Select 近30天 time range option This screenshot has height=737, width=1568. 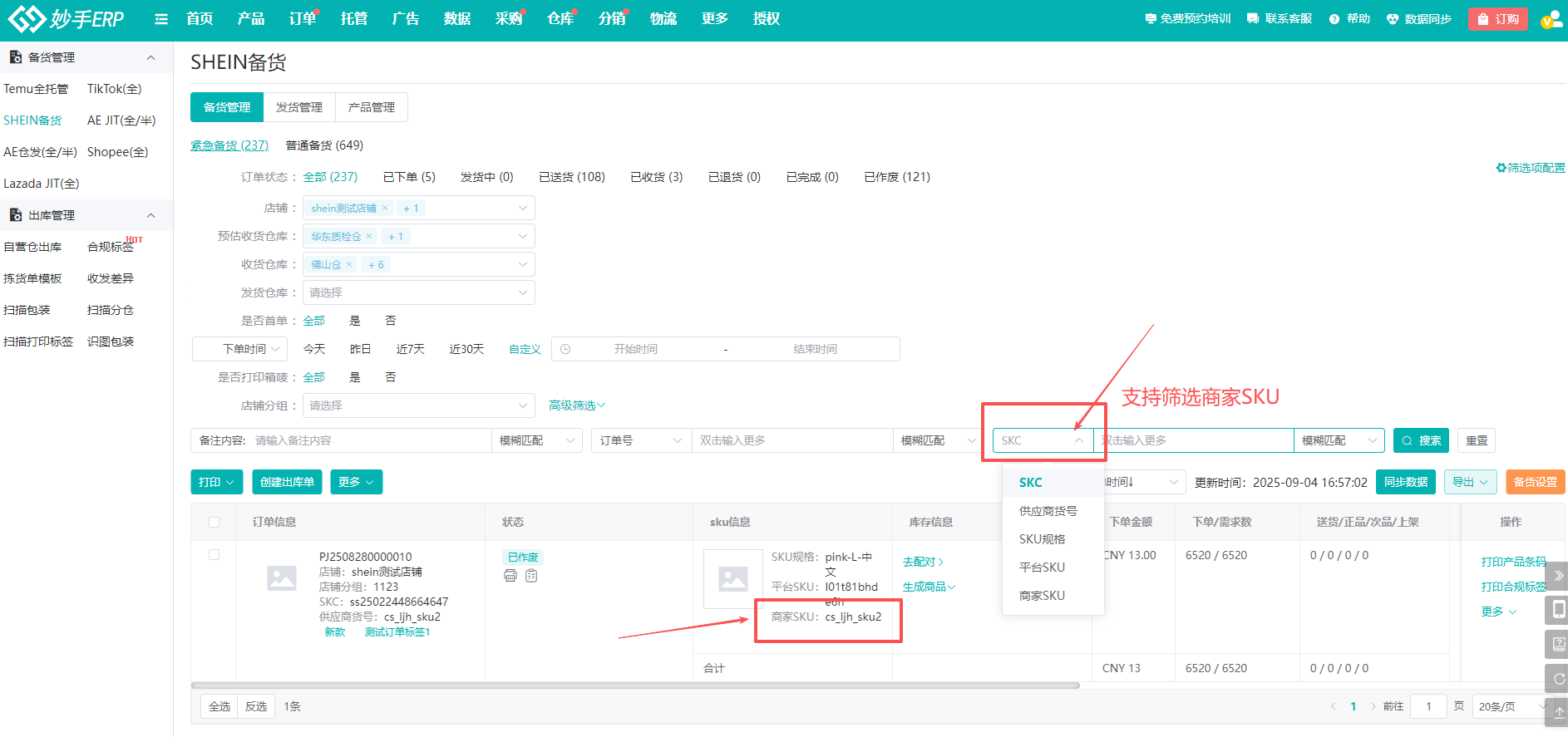tap(466, 349)
